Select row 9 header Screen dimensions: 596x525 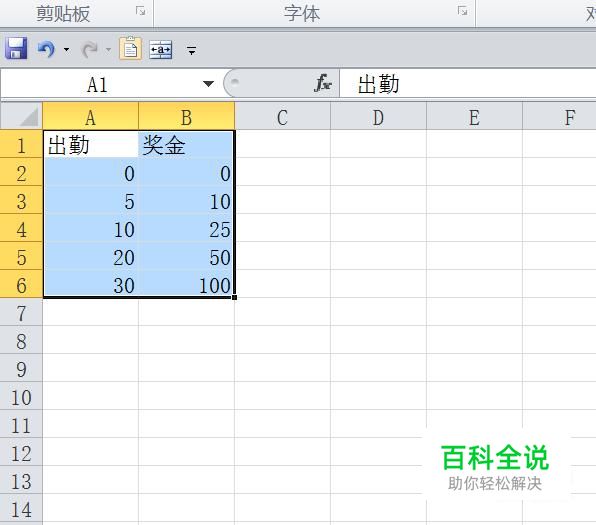point(21,368)
